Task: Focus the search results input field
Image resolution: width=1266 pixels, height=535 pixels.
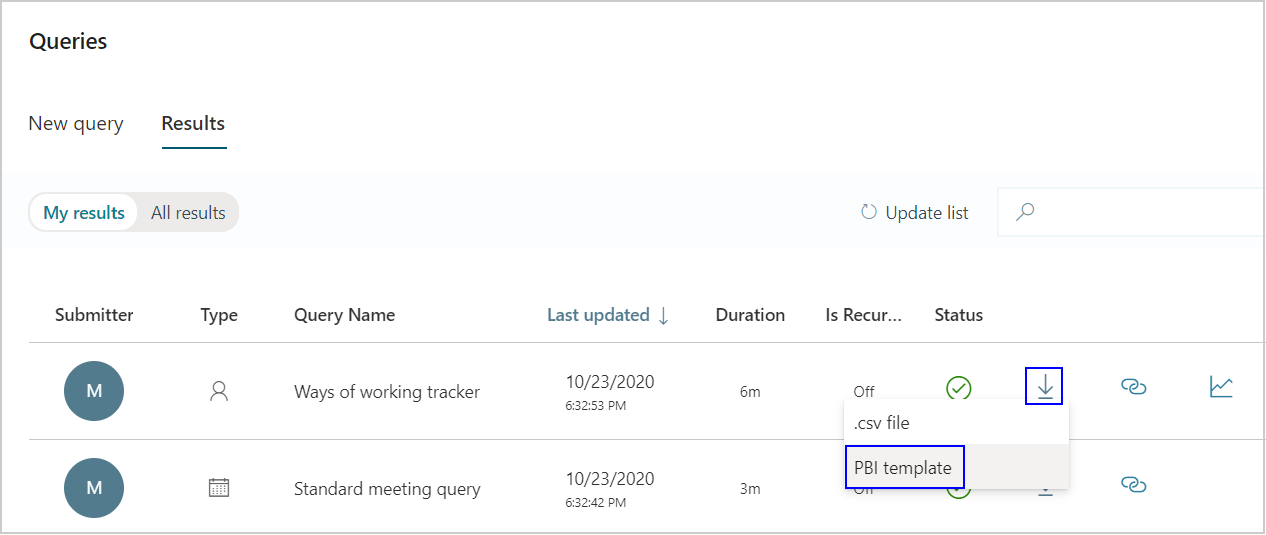Action: pos(1132,212)
